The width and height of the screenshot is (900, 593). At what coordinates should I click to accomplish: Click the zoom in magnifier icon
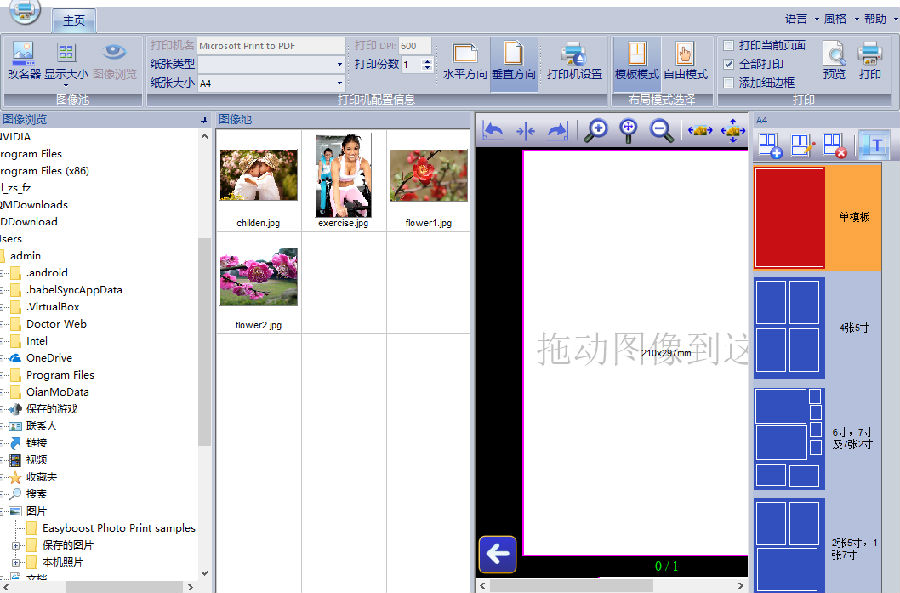596,130
